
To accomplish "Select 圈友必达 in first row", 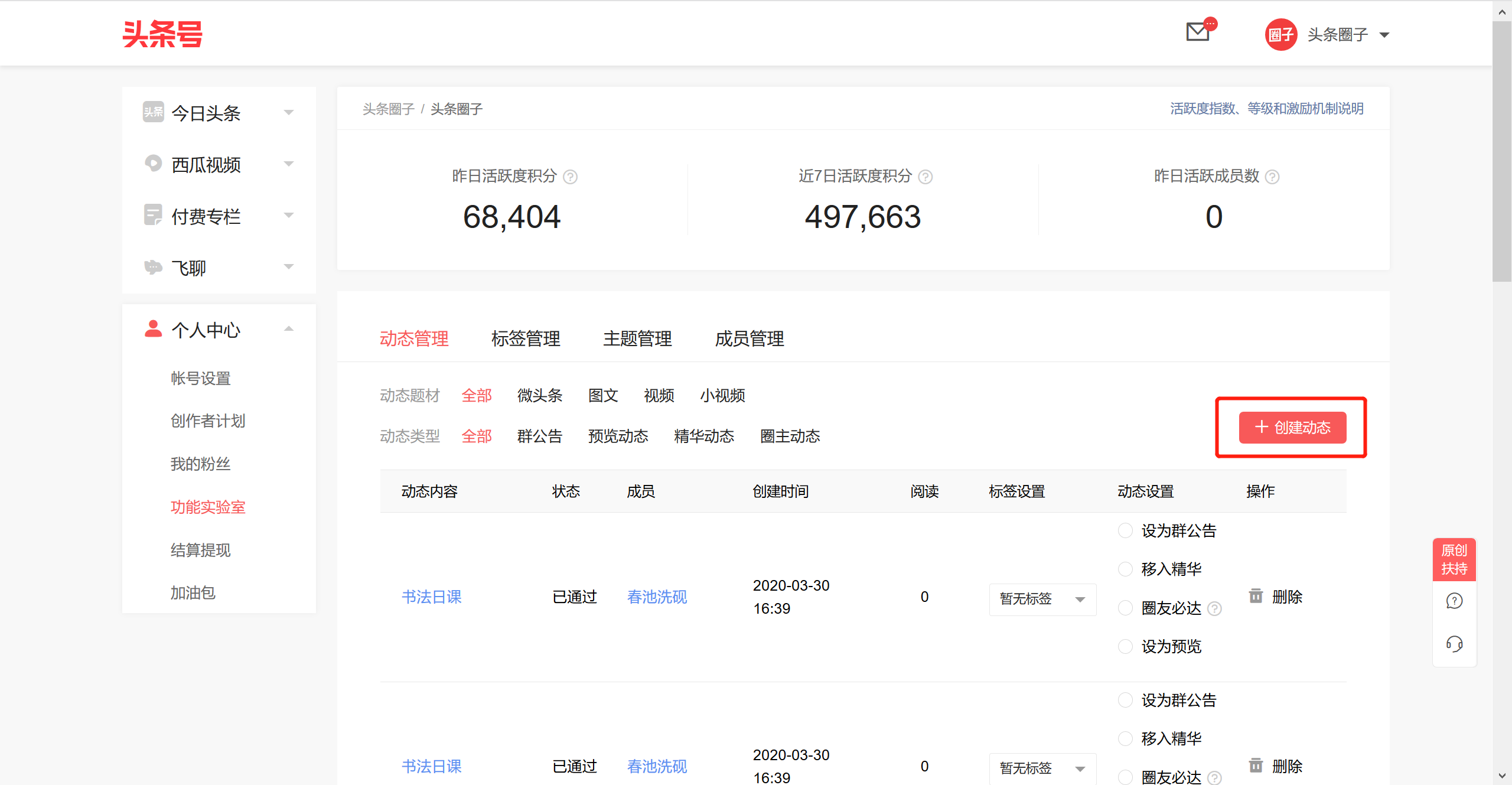I will click(x=1126, y=608).
